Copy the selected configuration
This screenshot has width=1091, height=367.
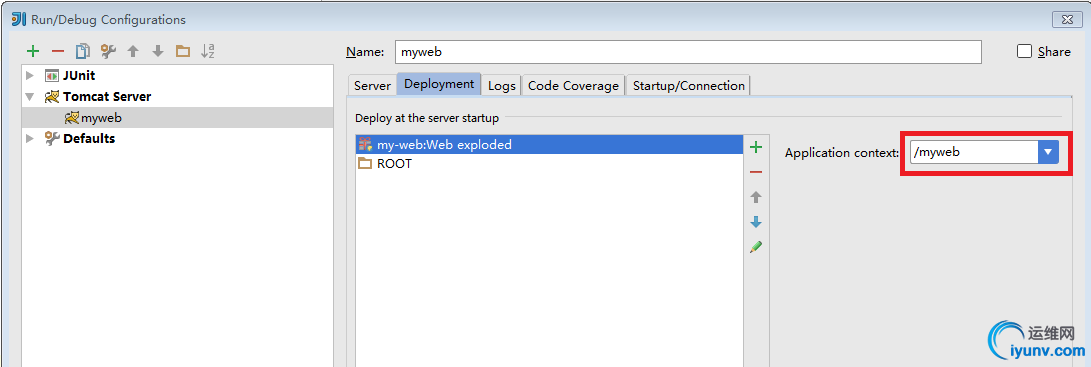[83, 51]
